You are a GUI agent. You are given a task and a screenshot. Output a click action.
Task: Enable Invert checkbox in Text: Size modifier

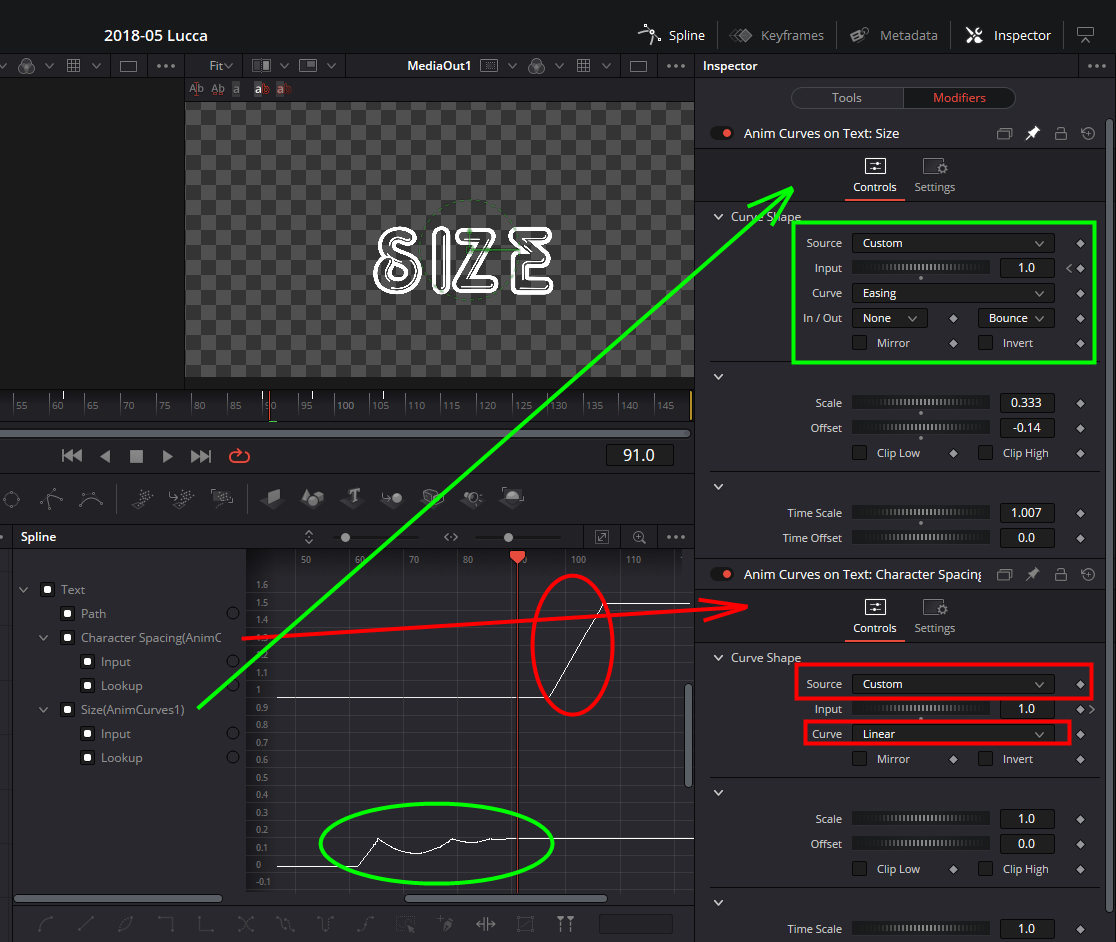(986, 343)
